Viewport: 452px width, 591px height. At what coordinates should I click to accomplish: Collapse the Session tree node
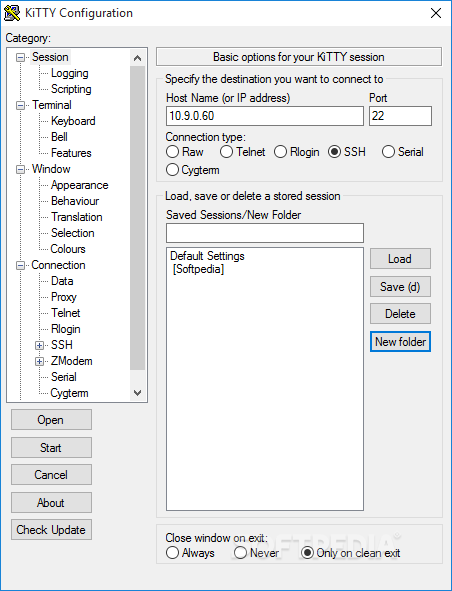click(x=20, y=57)
